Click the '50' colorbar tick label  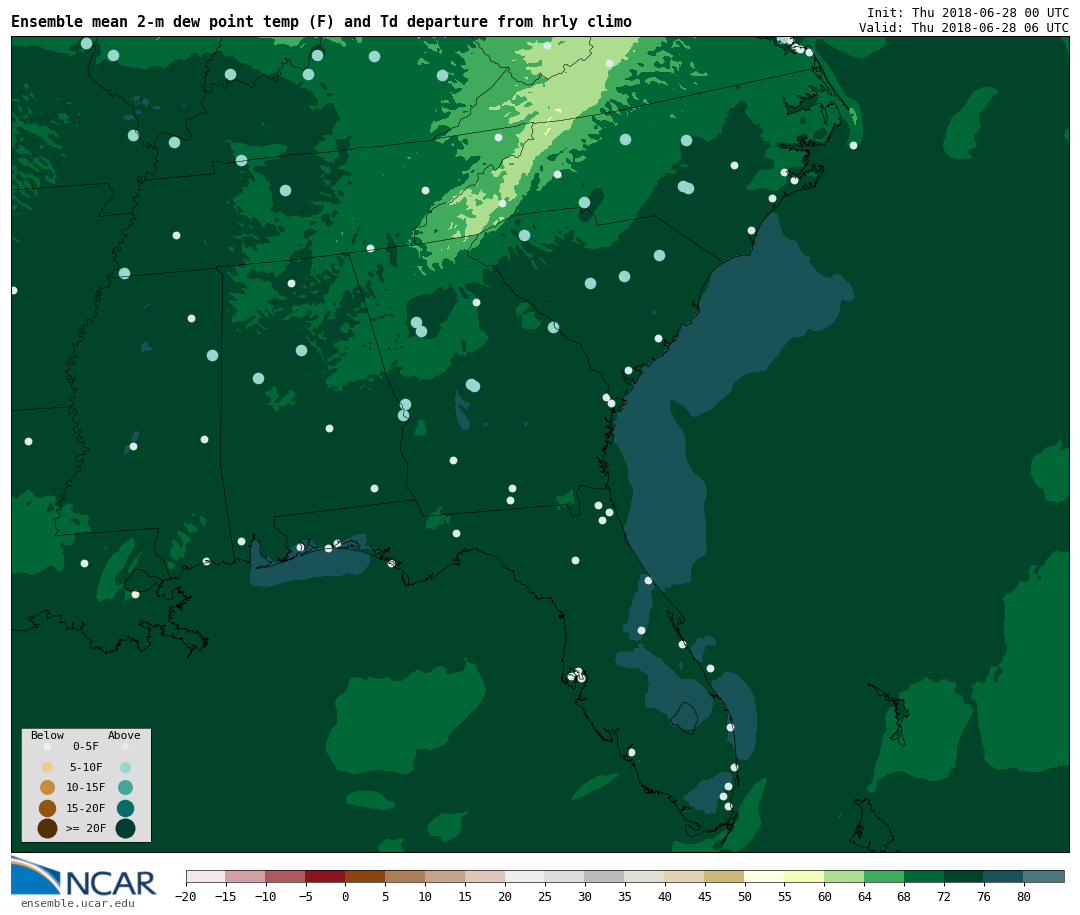click(745, 896)
